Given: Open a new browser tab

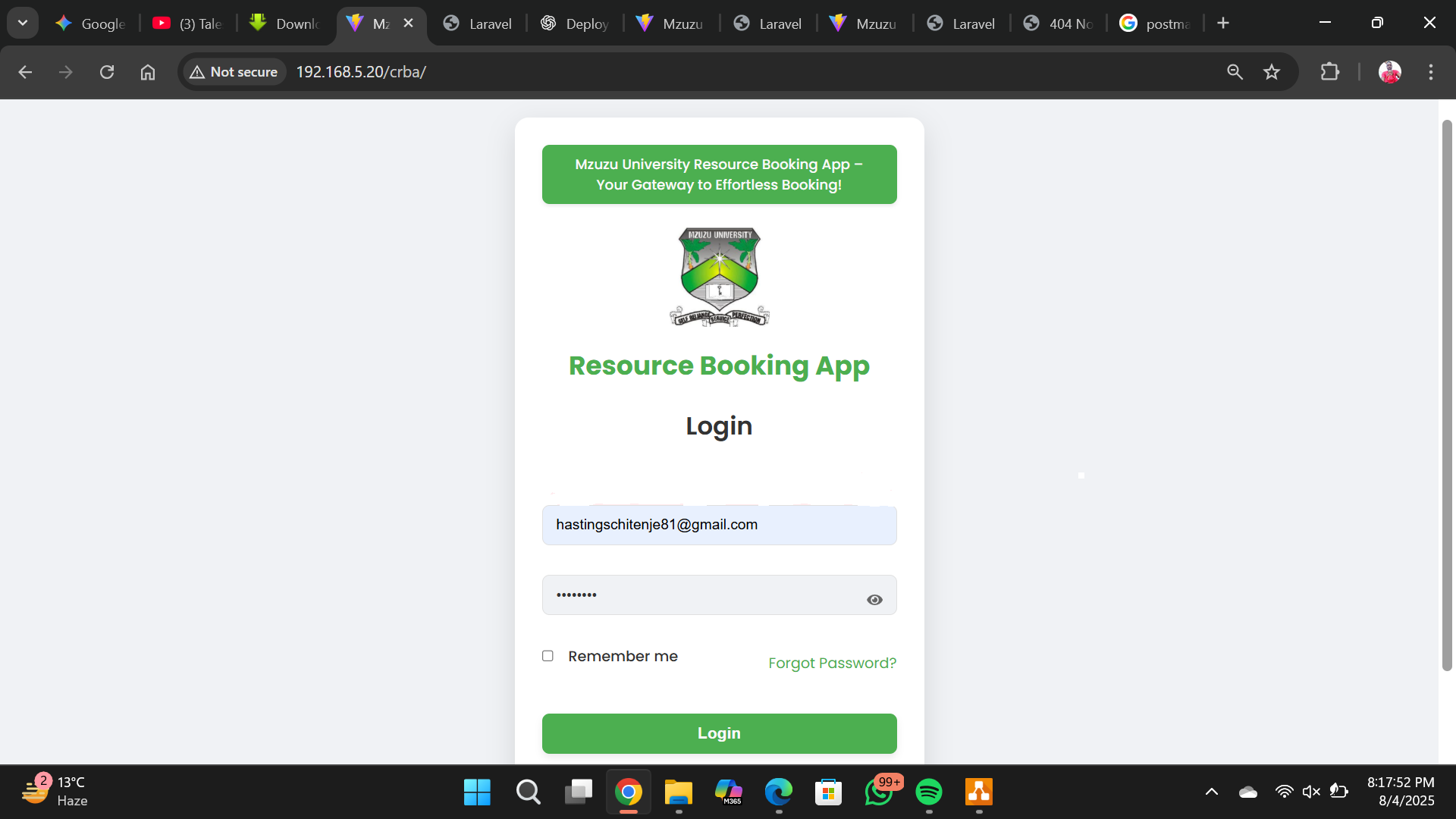Looking at the screenshot, I should click(1223, 23).
